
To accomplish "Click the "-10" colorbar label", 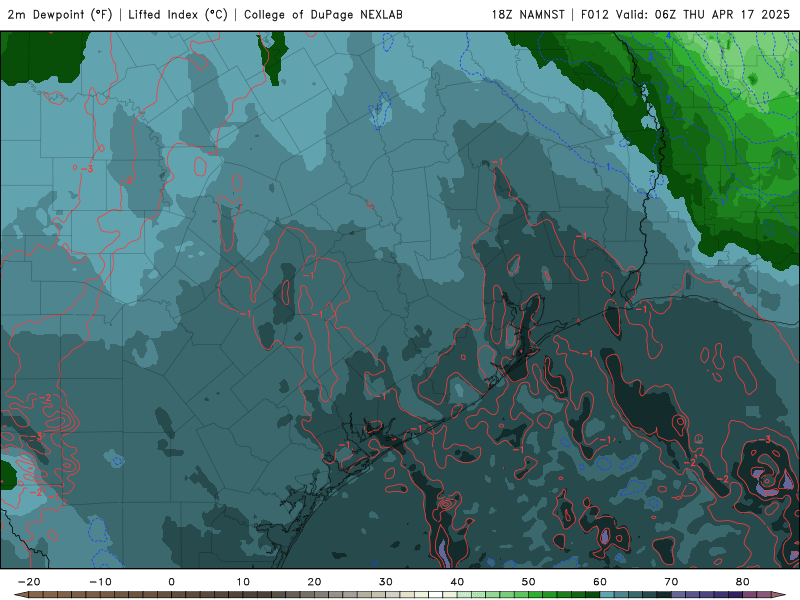I will tap(100, 582).
